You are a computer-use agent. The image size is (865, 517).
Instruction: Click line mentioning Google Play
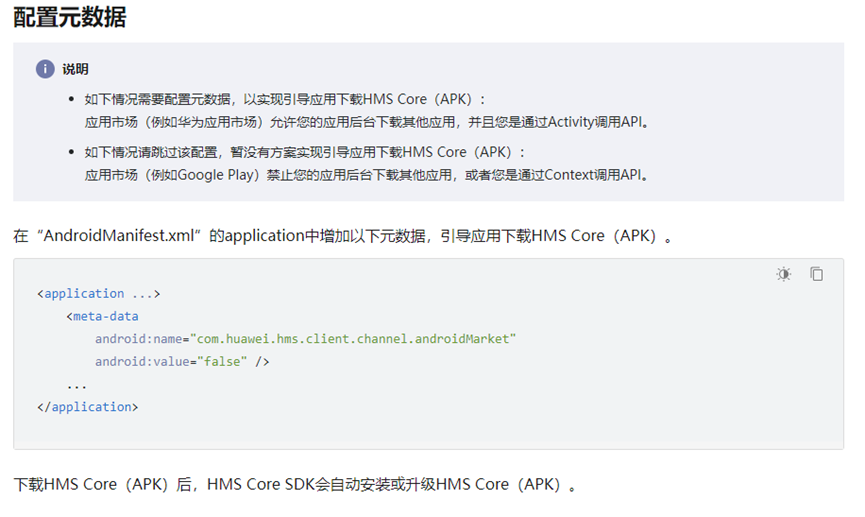point(366,175)
